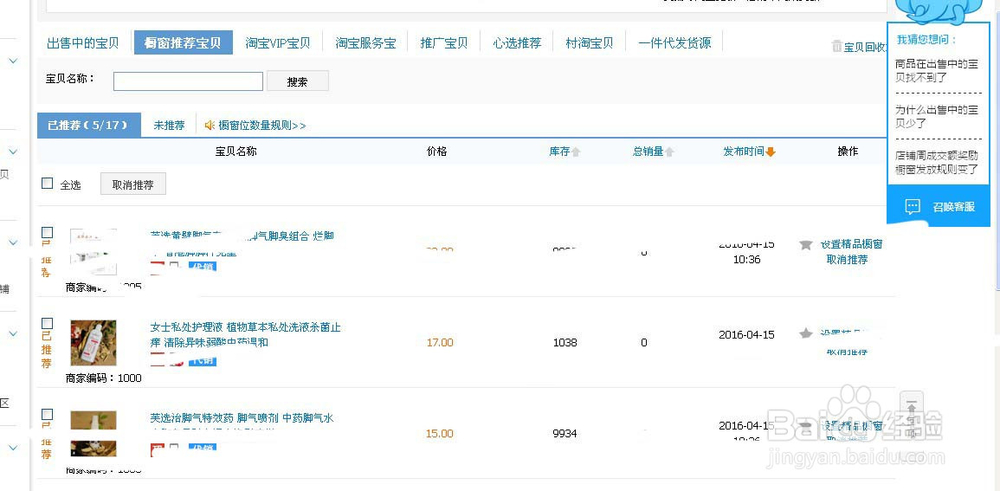Click the sort arrow next to 总销量

click(x=670, y=152)
